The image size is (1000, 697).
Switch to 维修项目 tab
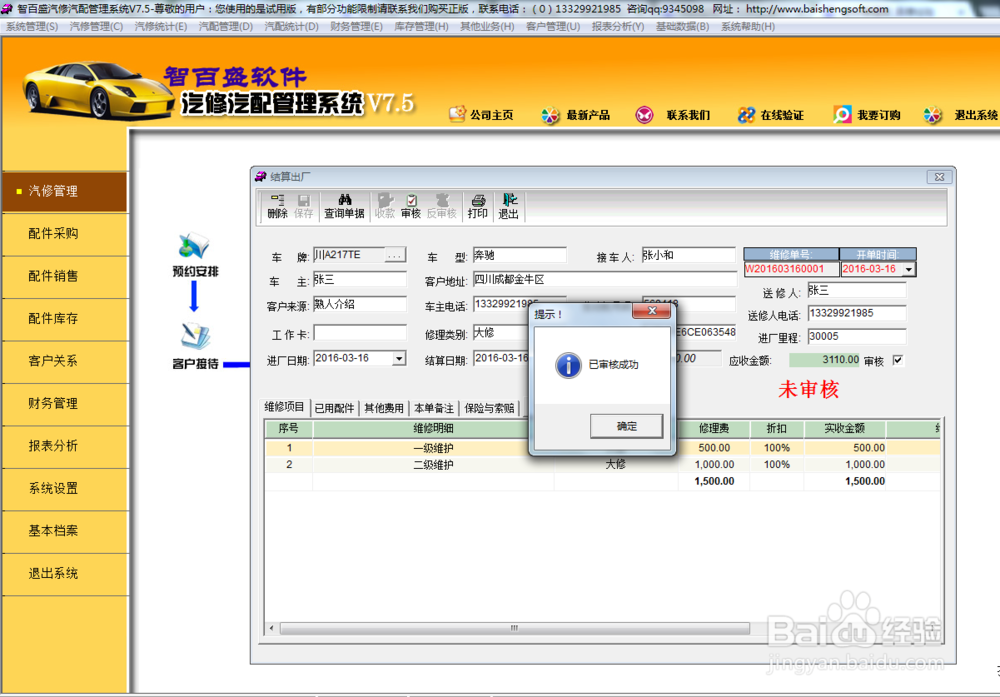(284, 407)
